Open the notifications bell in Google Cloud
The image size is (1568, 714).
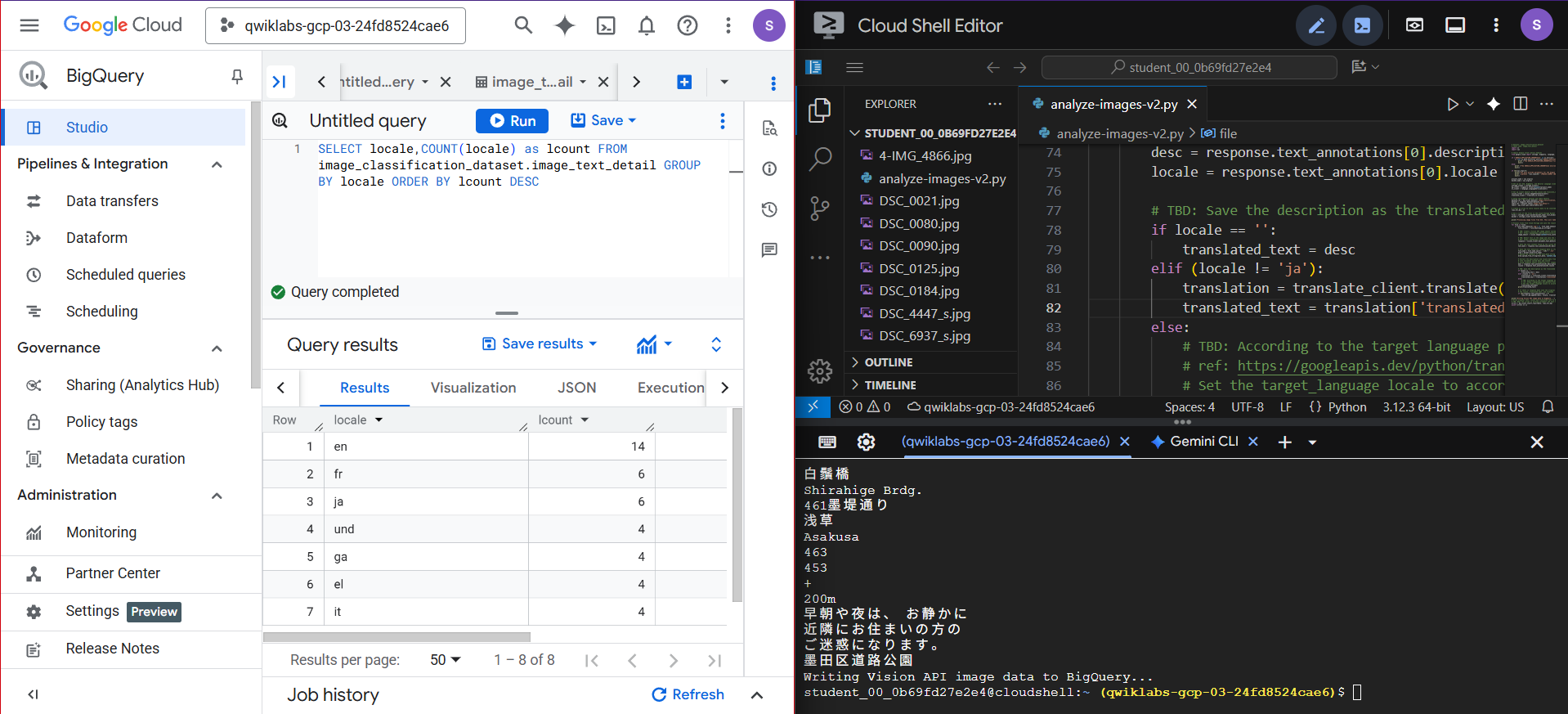(647, 26)
